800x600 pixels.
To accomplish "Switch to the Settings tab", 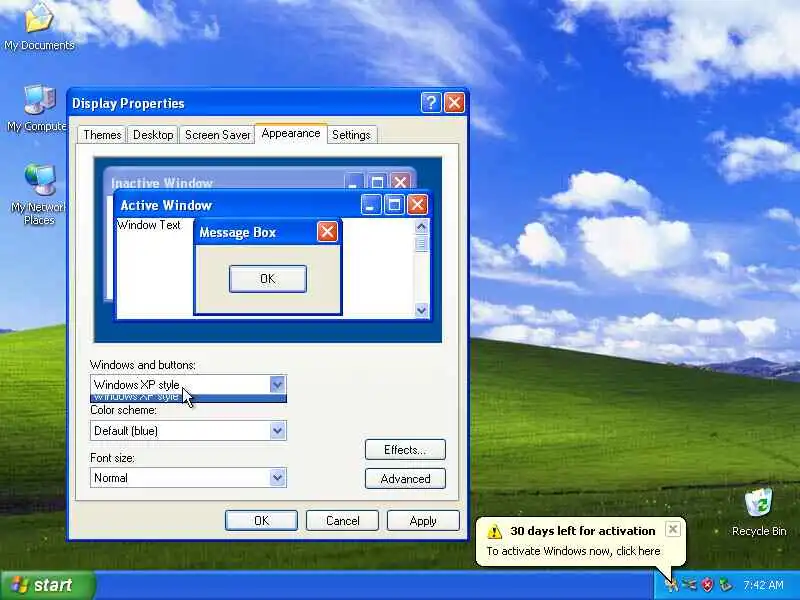I will click(x=351, y=135).
